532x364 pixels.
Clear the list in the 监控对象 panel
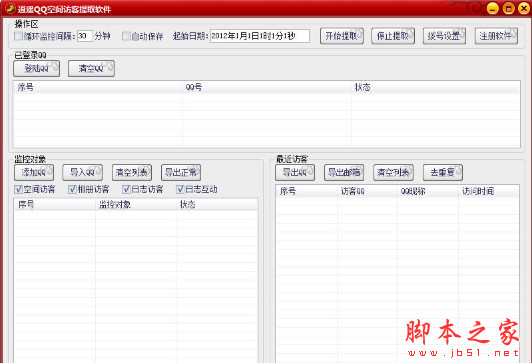click(132, 172)
